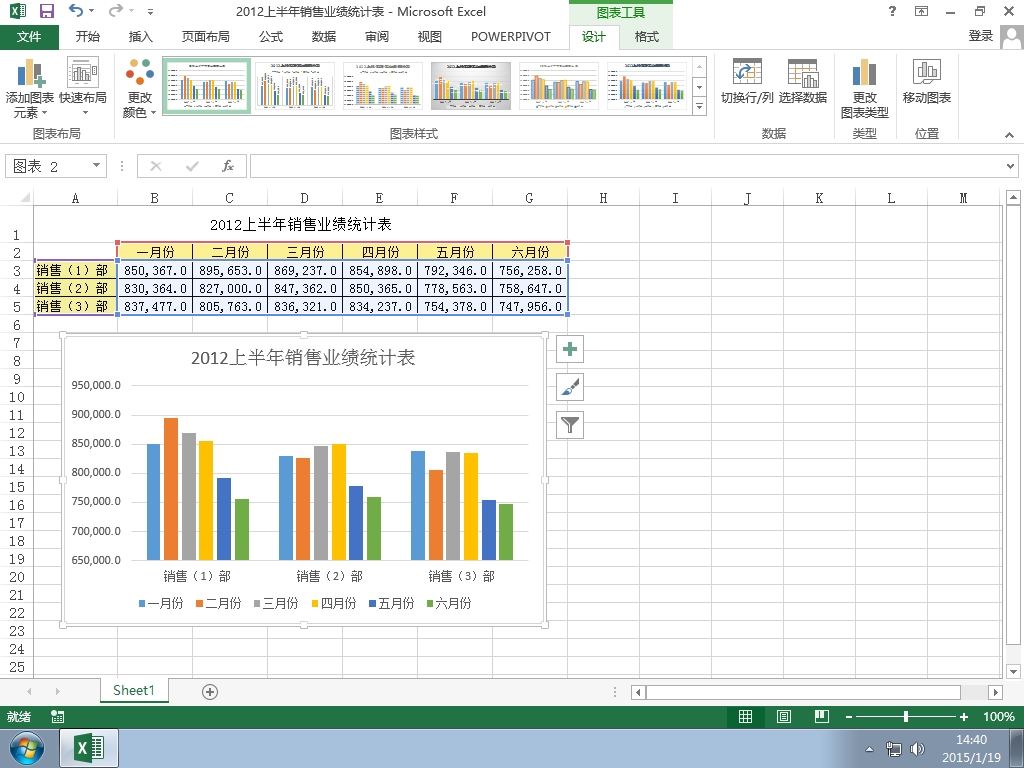This screenshot has width=1024, height=768.
Task: Click the Name Box input field
Action: click(48, 166)
